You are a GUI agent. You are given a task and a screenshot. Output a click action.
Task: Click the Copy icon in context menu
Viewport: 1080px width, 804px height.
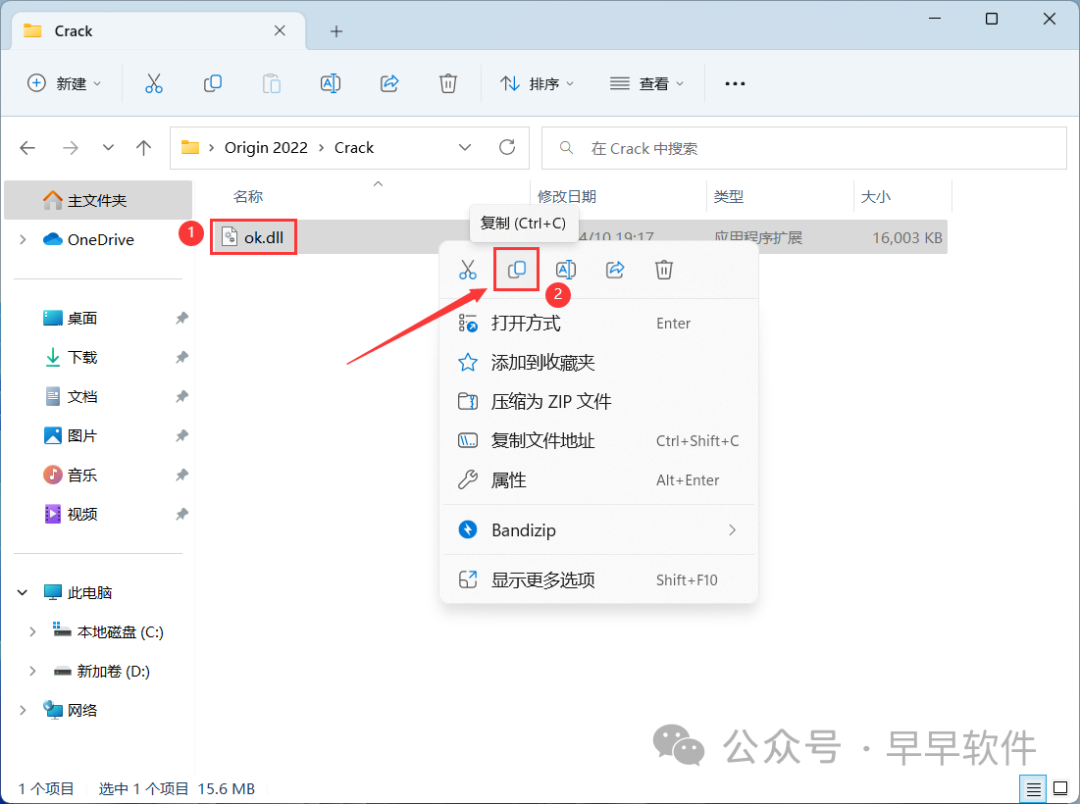[517, 270]
